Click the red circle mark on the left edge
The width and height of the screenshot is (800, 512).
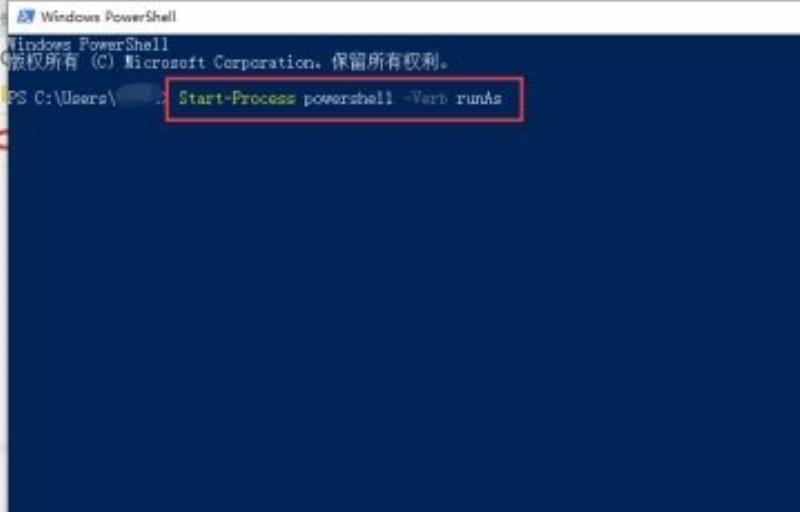3,140
